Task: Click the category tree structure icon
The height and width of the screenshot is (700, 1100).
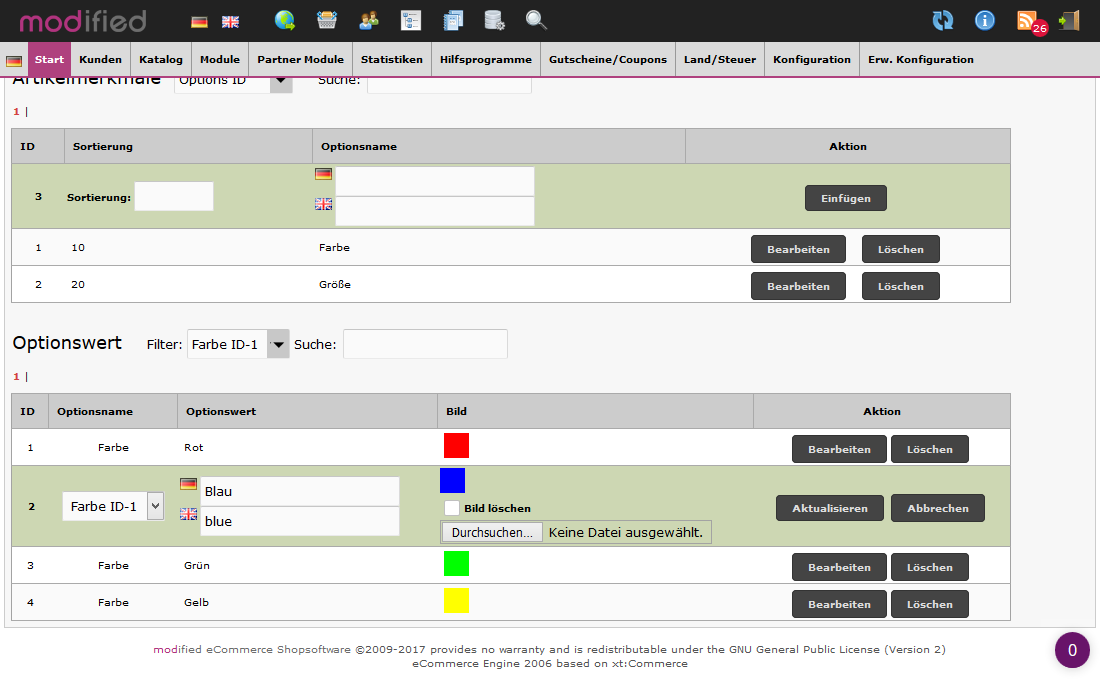Action: tap(411, 20)
